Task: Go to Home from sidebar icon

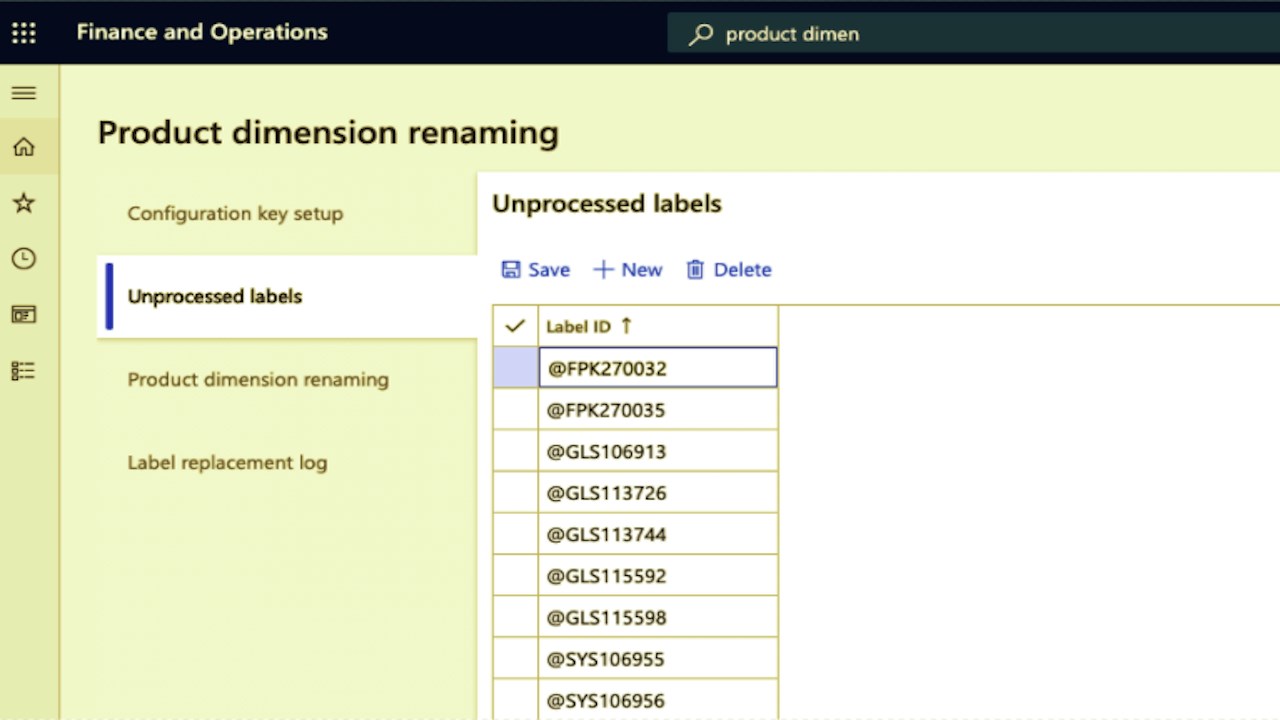Action: click(x=24, y=147)
